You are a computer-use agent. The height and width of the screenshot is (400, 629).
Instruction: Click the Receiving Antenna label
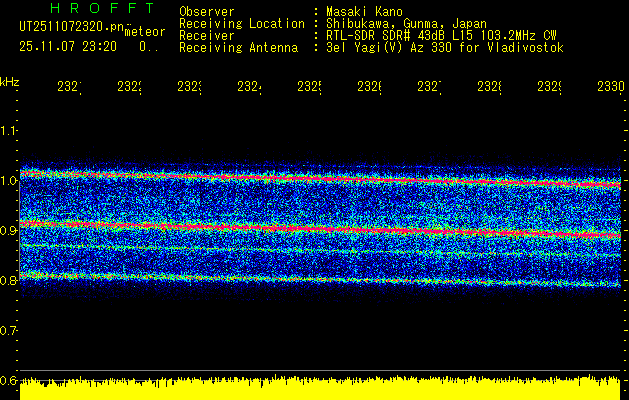238,48
